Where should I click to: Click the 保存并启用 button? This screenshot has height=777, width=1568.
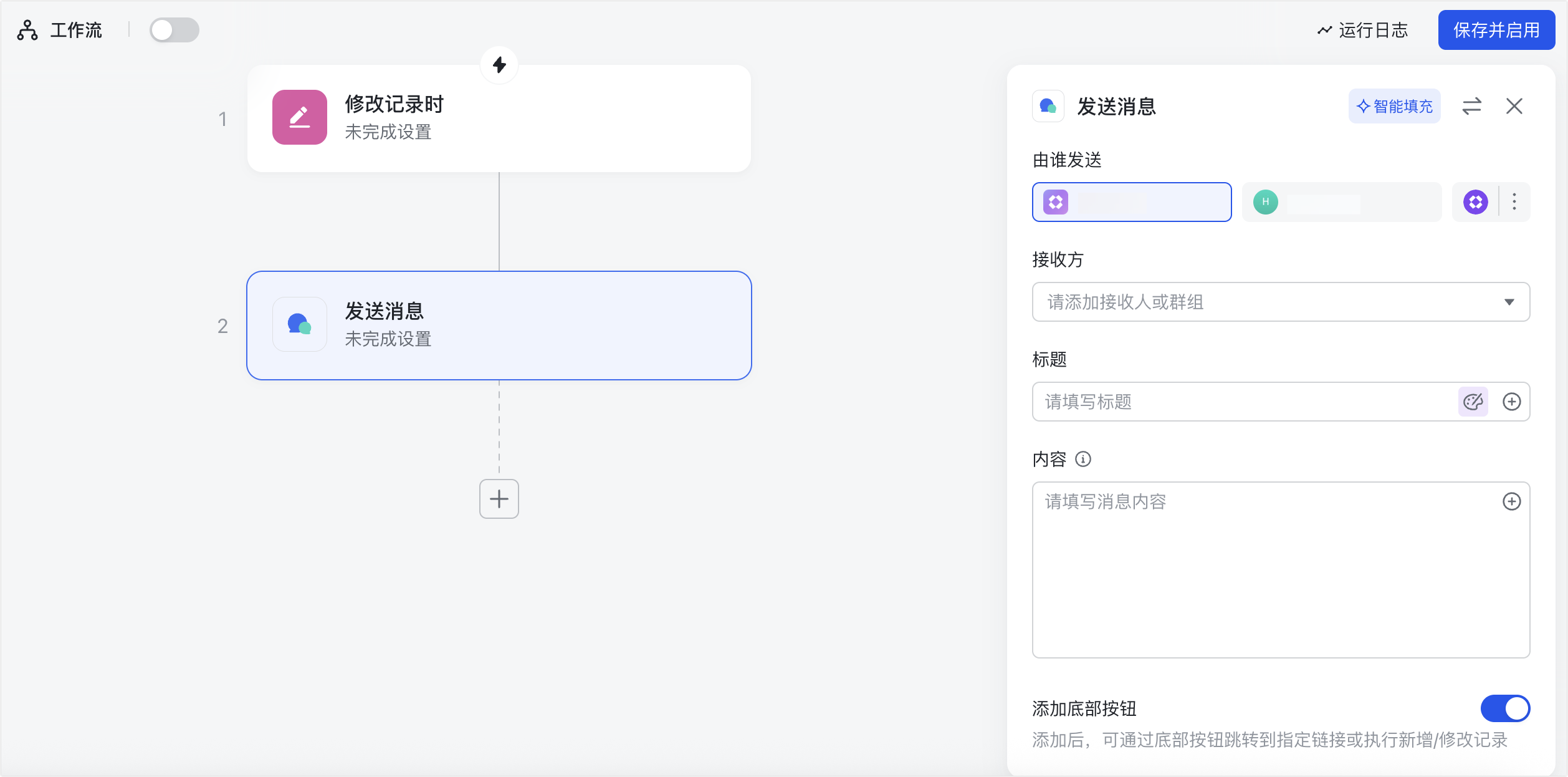point(1496,30)
